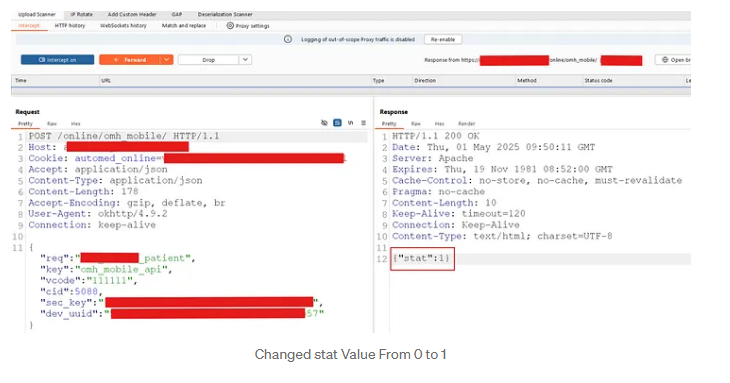The height and width of the screenshot is (383, 730).
Task: Forward the intercepted response
Action: [x=130, y=60]
